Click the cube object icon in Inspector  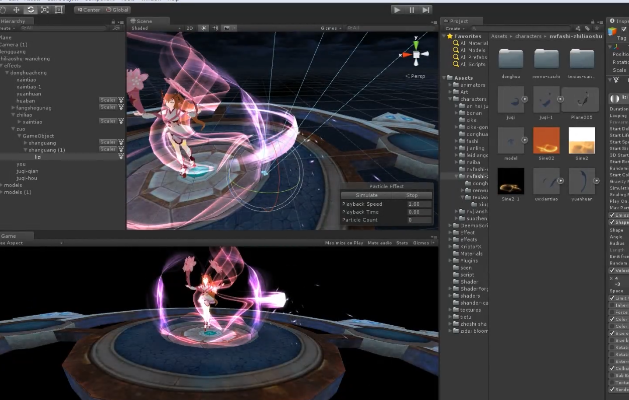click(612, 31)
